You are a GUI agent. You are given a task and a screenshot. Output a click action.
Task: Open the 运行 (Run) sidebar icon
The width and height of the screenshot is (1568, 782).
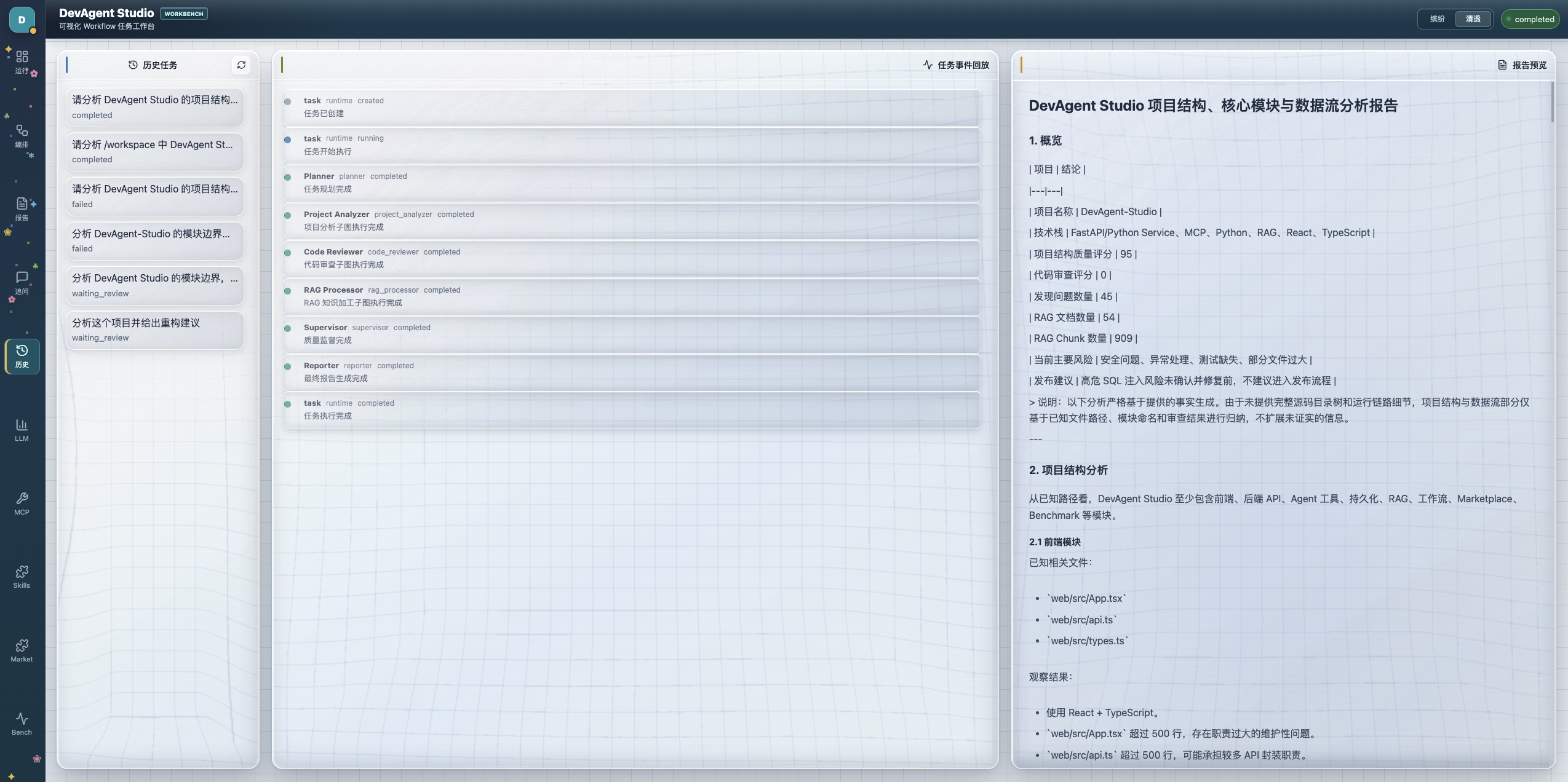pyautogui.click(x=22, y=61)
